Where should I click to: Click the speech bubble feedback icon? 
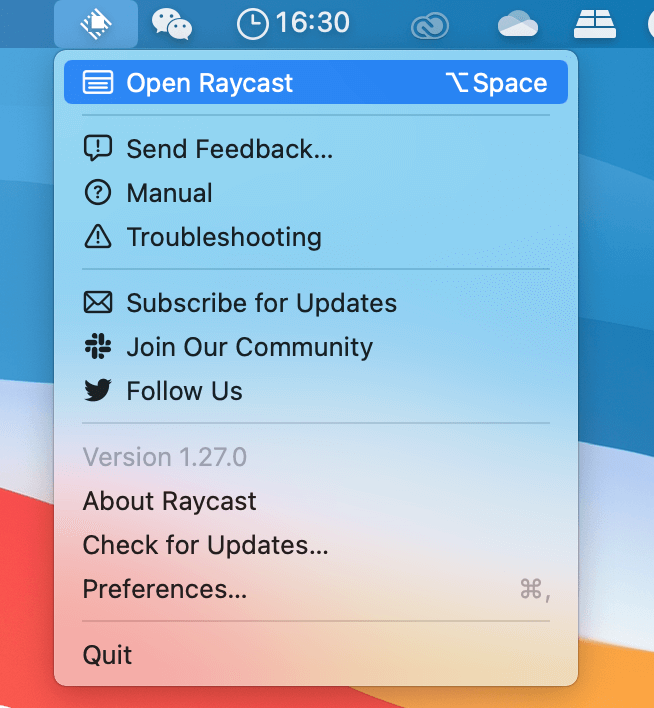(98, 149)
